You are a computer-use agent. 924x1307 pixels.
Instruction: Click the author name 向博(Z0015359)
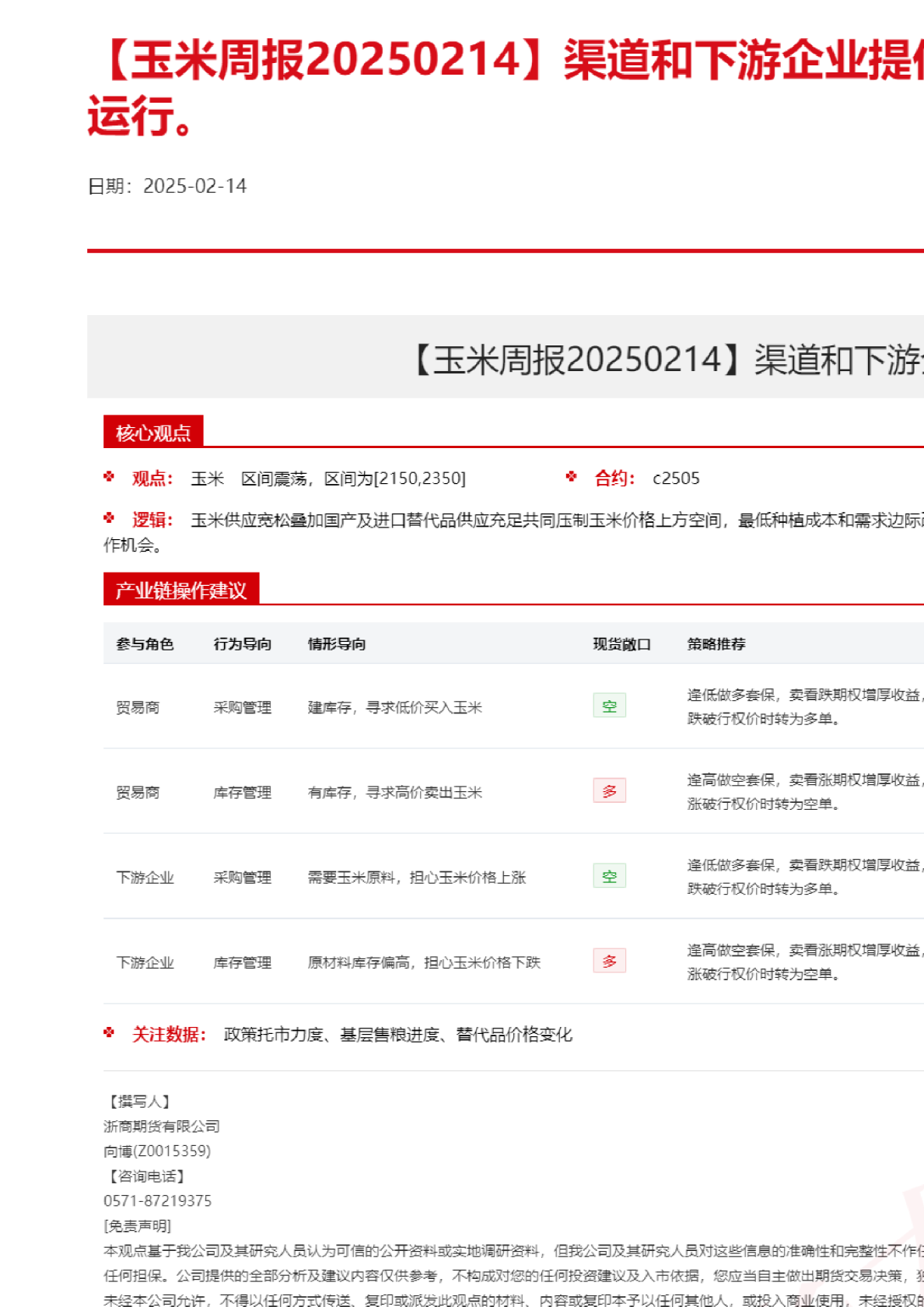pos(157,1151)
